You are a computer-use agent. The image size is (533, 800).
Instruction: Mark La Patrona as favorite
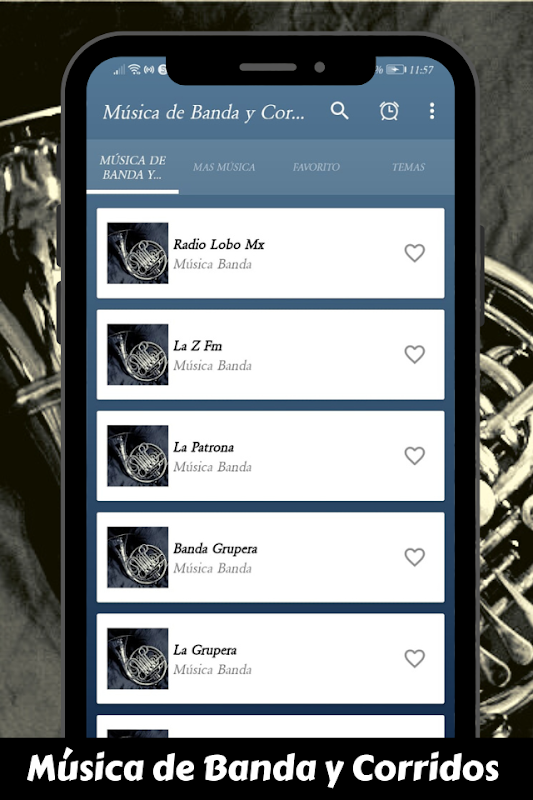pyautogui.click(x=415, y=456)
